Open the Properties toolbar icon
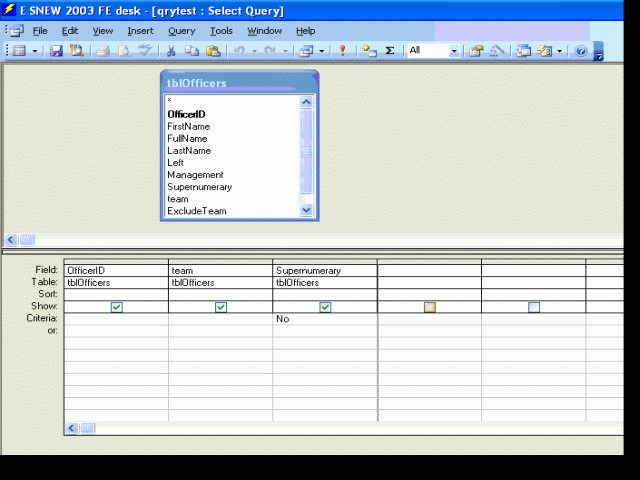Viewport: 640px width, 480px height. 476,51
